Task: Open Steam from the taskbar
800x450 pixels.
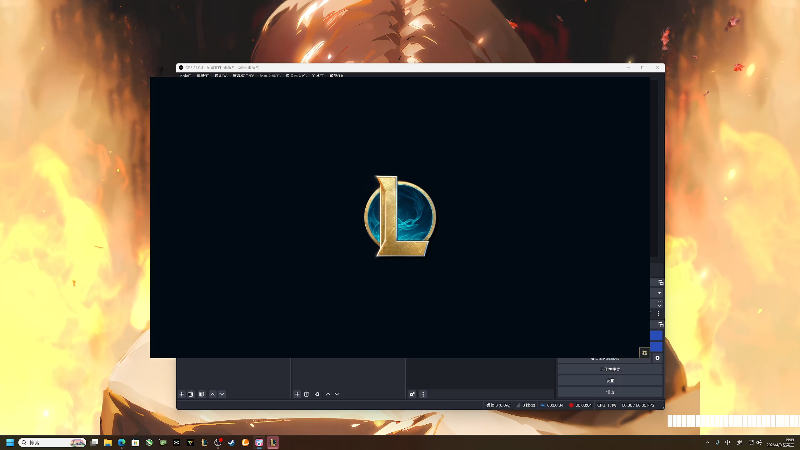Action: pos(232,442)
